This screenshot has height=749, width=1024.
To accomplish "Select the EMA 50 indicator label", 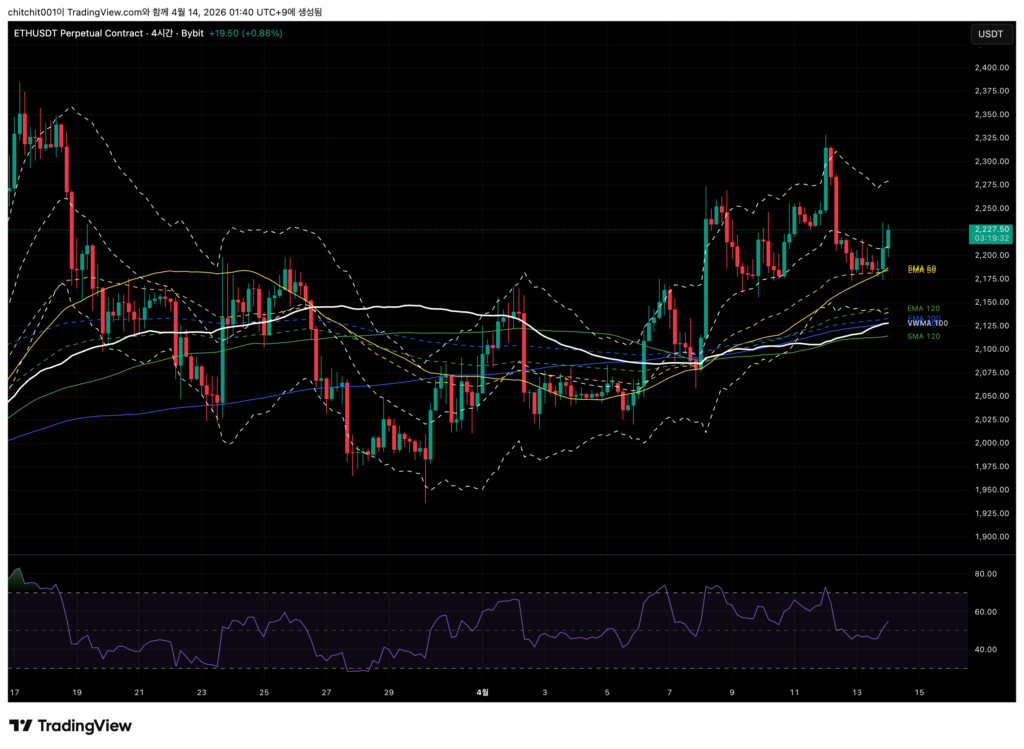I will point(921,269).
